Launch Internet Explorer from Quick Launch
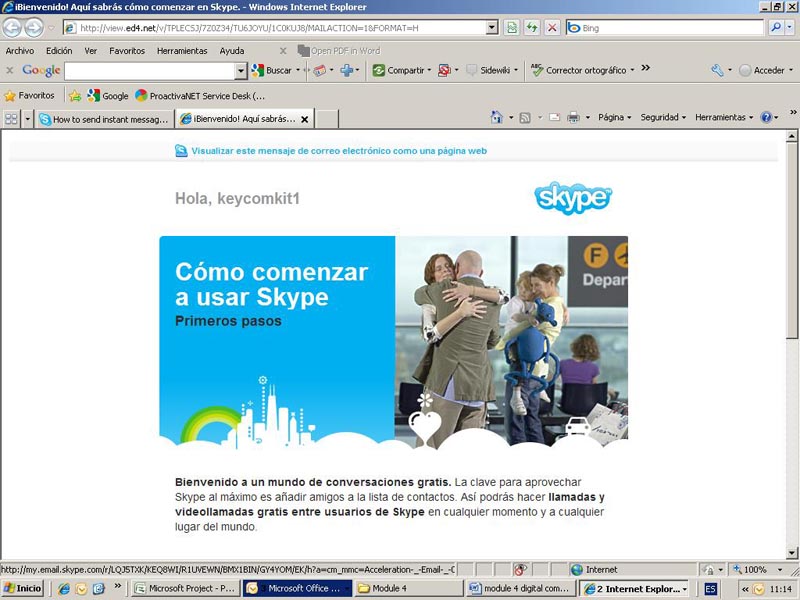 64,588
